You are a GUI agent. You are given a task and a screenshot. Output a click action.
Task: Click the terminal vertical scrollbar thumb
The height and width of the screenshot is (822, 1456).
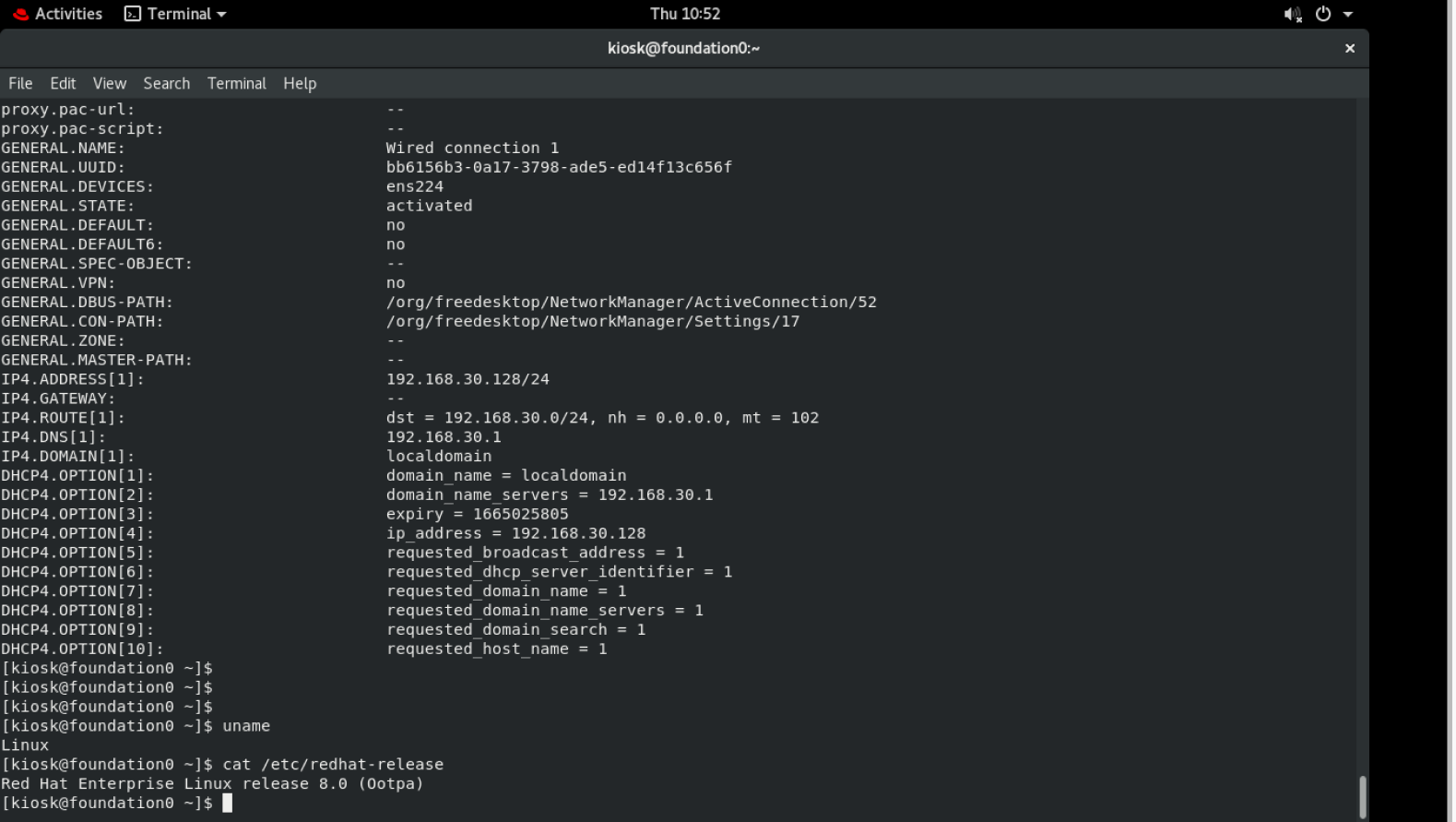tap(1362, 796)
